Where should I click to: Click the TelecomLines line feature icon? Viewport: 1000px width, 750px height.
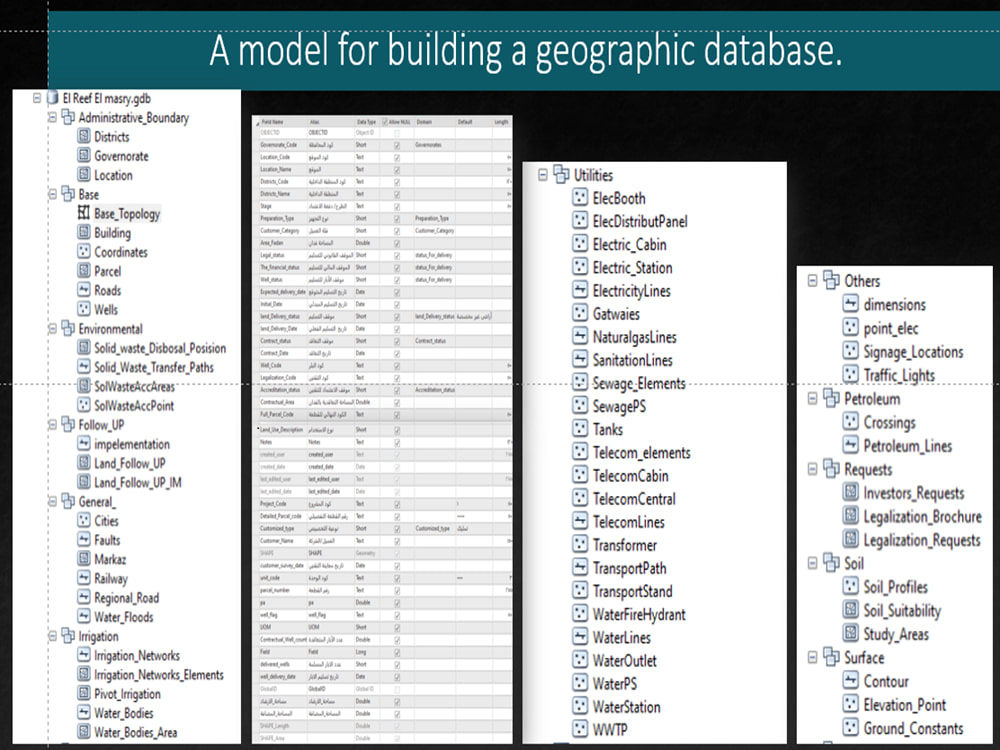[580, 521]
